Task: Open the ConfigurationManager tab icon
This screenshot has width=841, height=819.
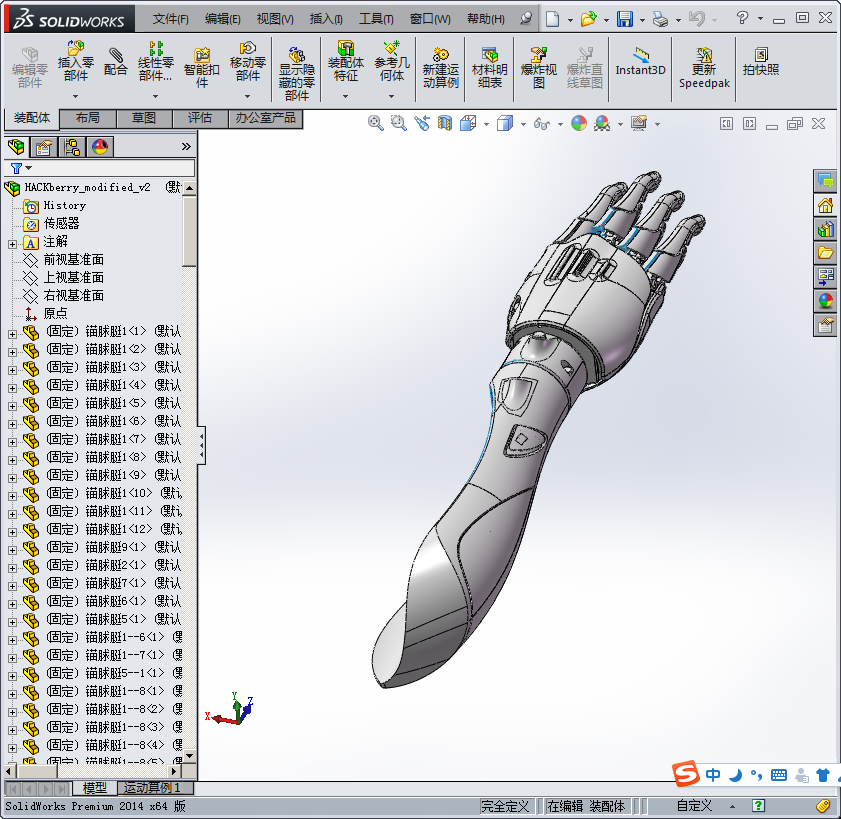Action: (x=72, y=146)
